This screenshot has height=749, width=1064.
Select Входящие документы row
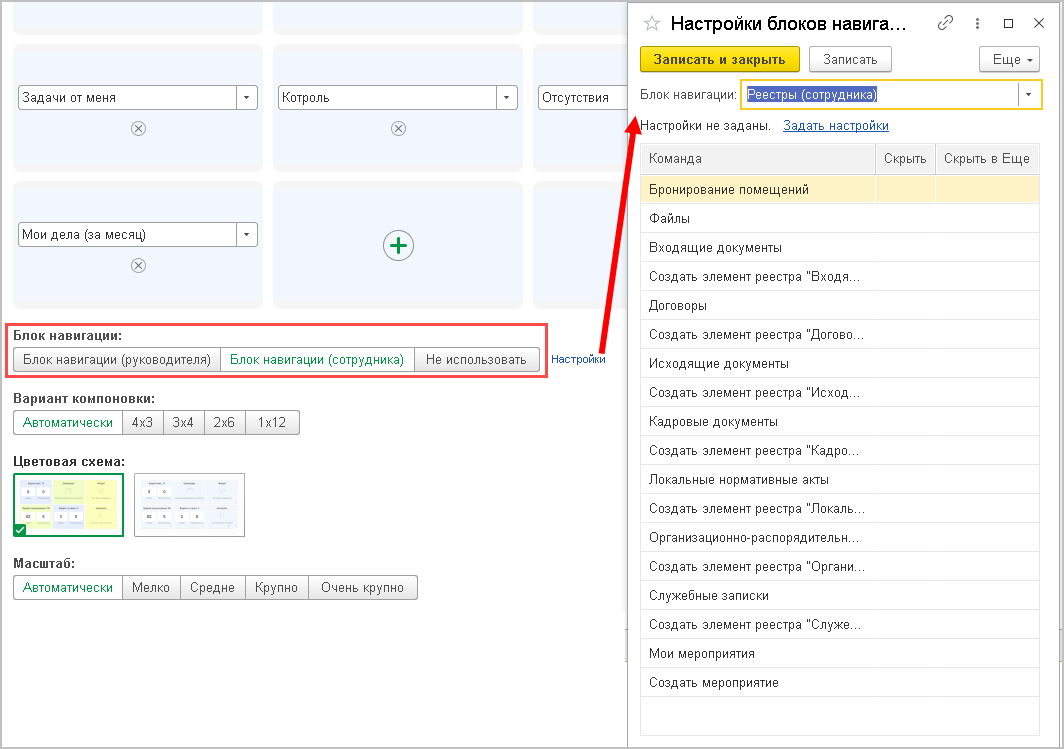point(840,248)
